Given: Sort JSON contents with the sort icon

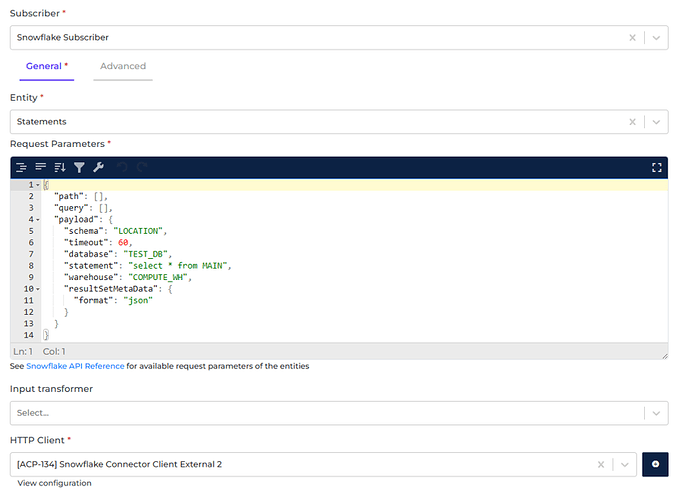Looking at the screenshot, I should point(60,167).
